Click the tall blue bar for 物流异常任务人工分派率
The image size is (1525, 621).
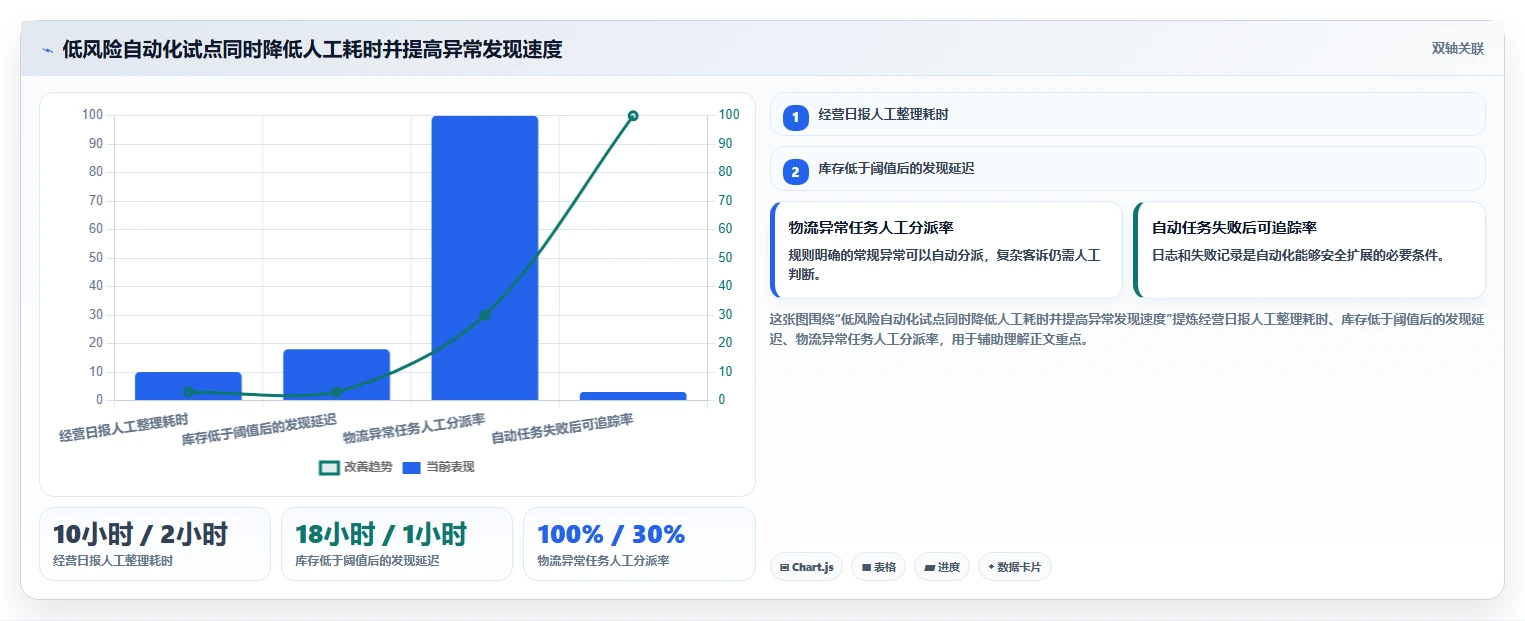(x=484, y=258)
